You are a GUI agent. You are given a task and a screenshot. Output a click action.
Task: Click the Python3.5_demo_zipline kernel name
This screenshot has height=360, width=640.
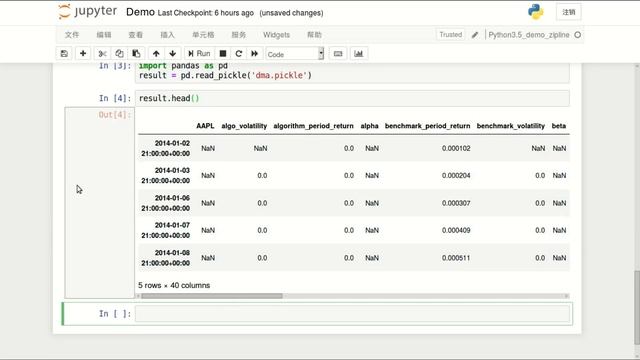point(529,35)
